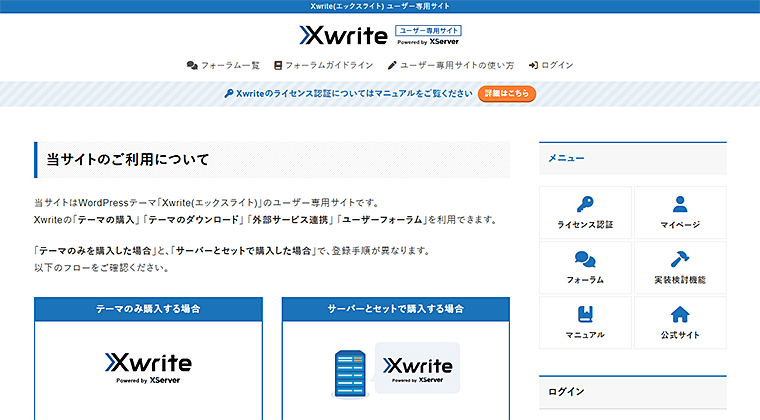Click the book icon beside フォーラムガイドライン

(x=278, y=65)
